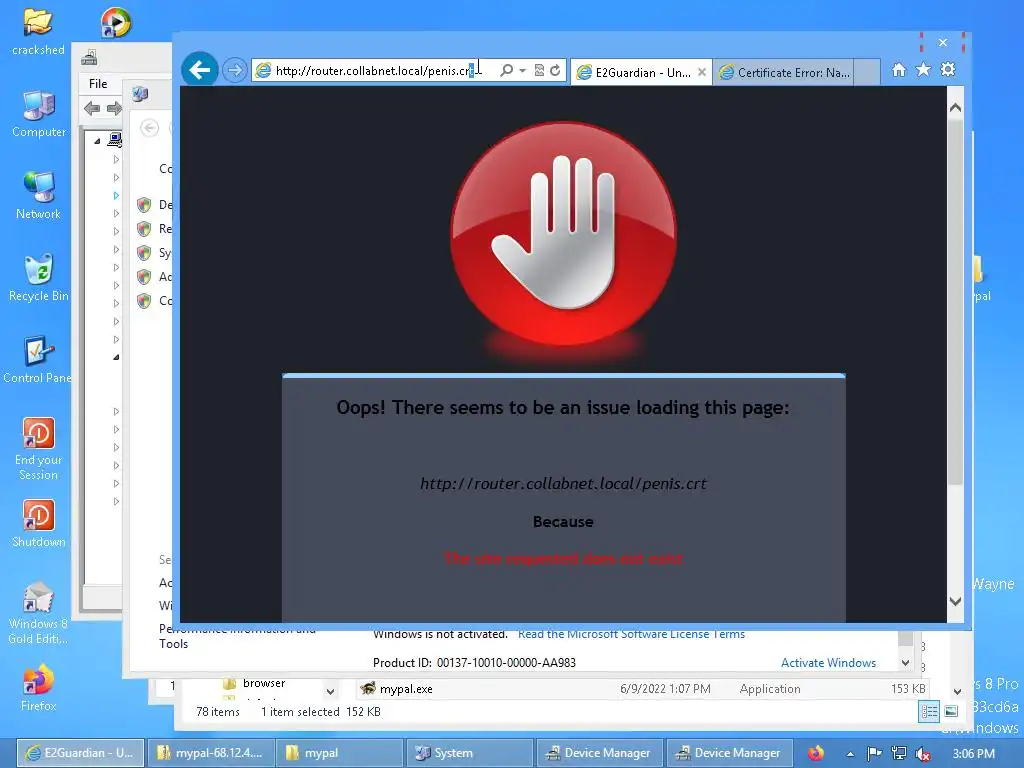Viewport: 1024px width, 768px height.
Task: Open a new blank tab
Action: pos(867,72)
